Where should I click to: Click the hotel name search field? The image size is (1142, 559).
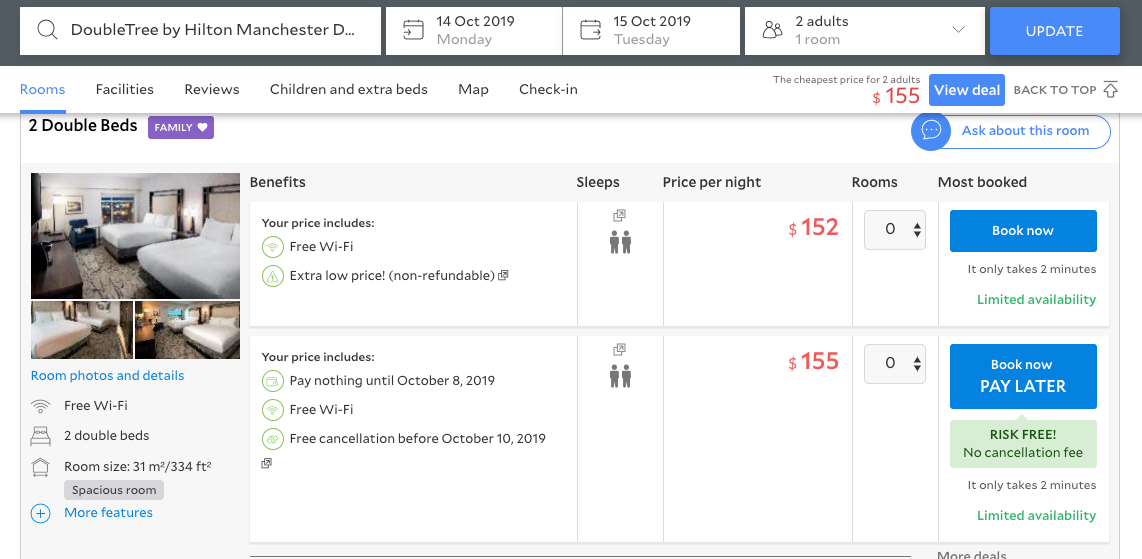(212, 30)
